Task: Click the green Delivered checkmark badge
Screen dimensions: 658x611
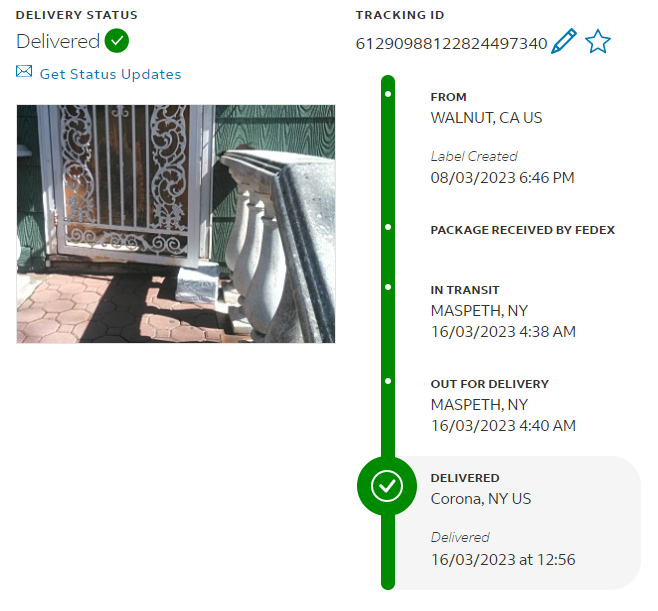Action: [117, 41]
